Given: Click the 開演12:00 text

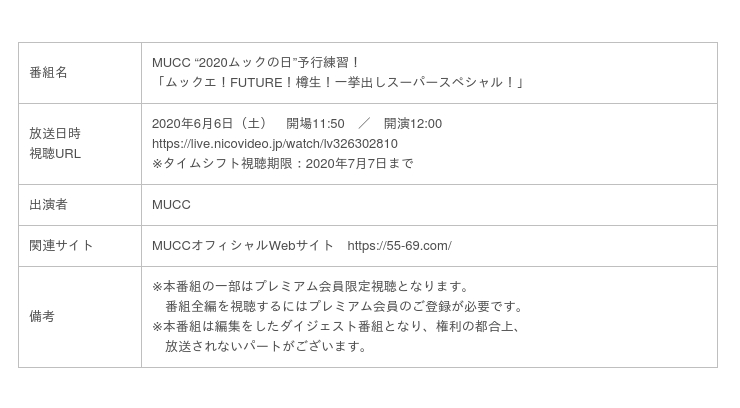Looking at the screenshot, I should (x=413, y=124).
